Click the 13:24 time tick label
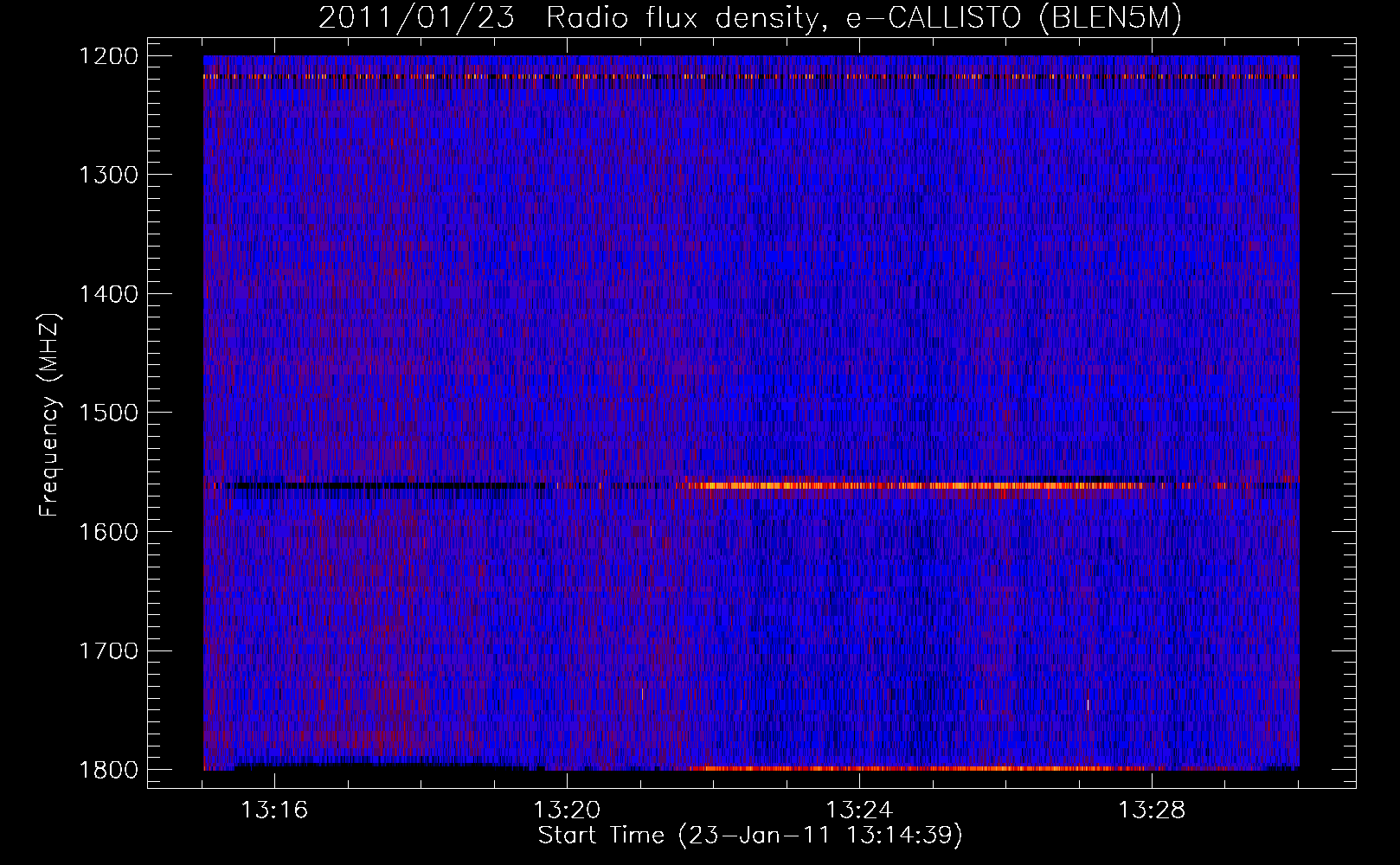The height and width of the screenshot is (865, 1400). (x=859, y=811)
